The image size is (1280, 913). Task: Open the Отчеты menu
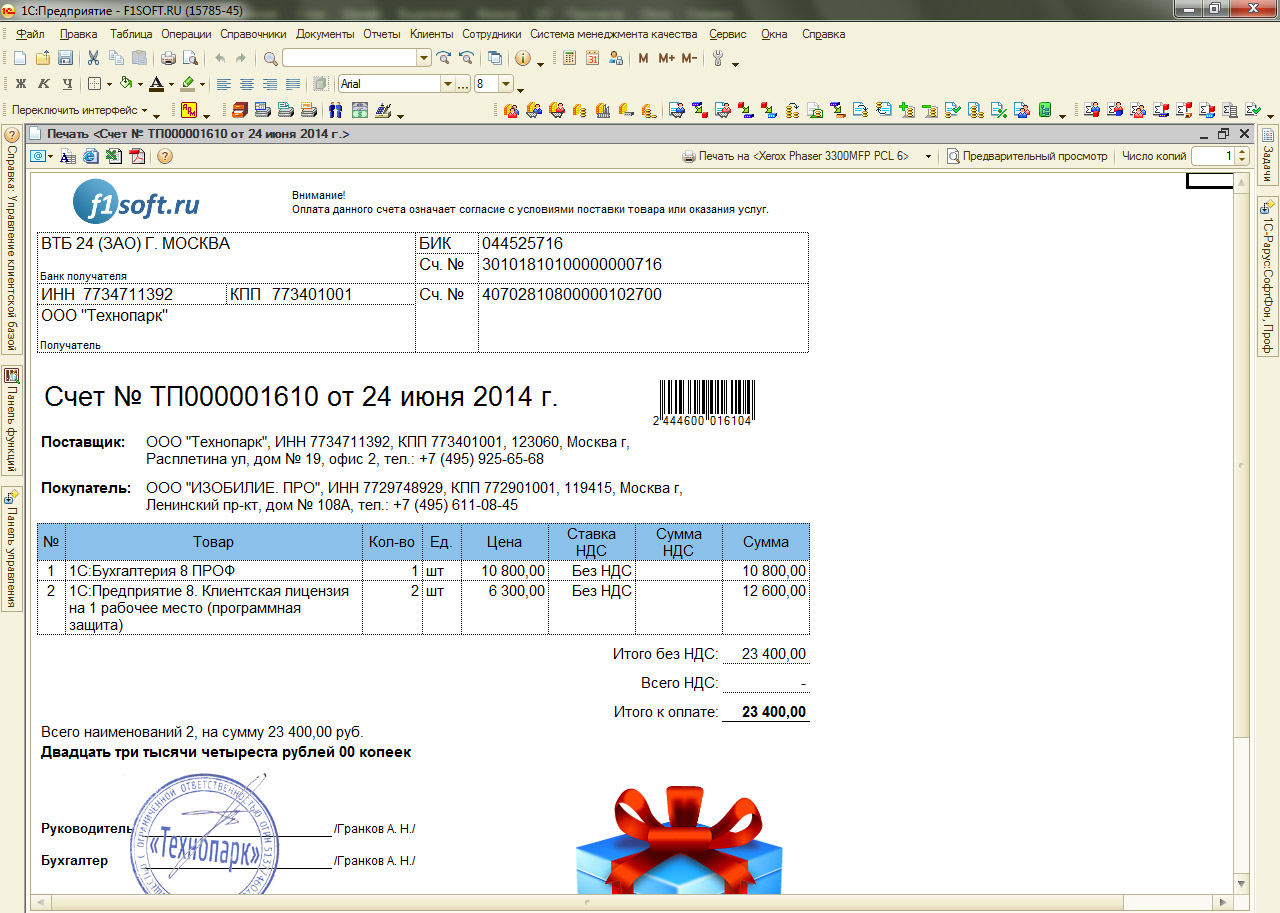click(382, 34)
